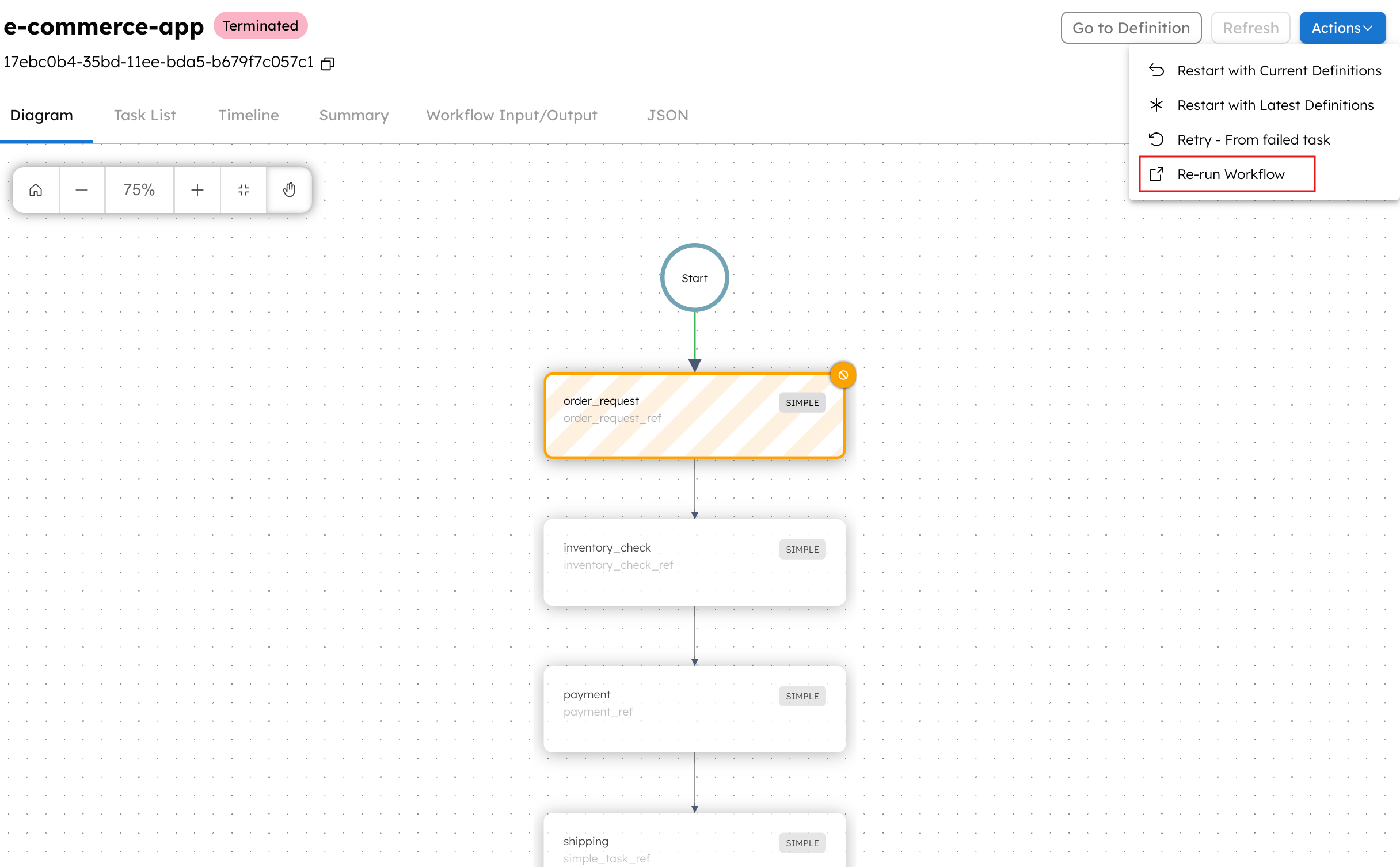Click the e-commerce-app workflow title
The height and width of the screenshot is (867, 1400).
pos(104,27)
